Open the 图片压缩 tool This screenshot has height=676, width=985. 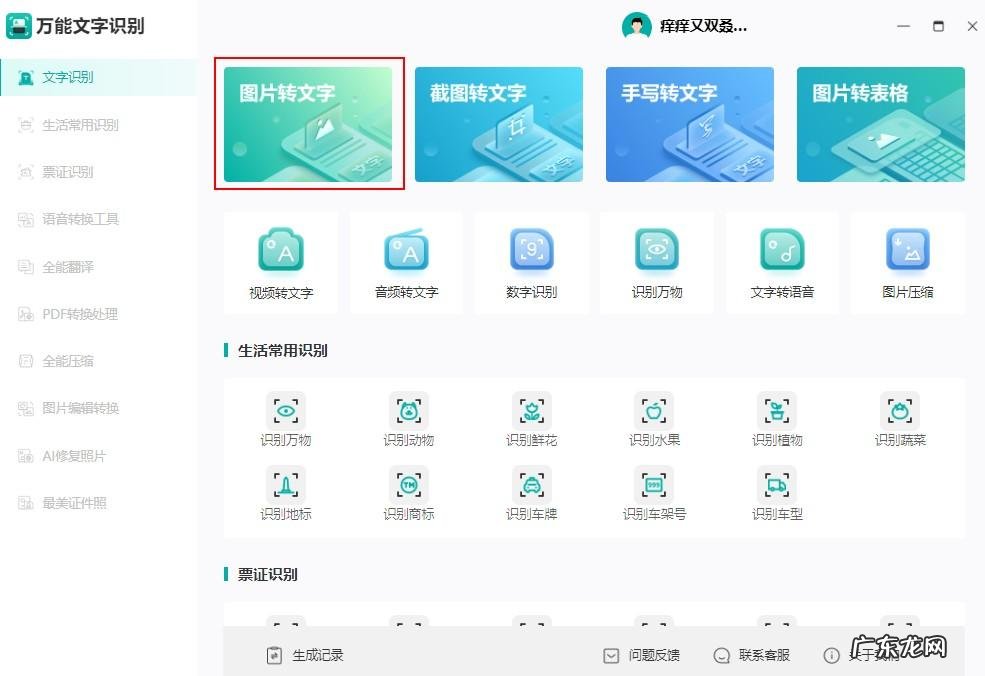[907, 262]
